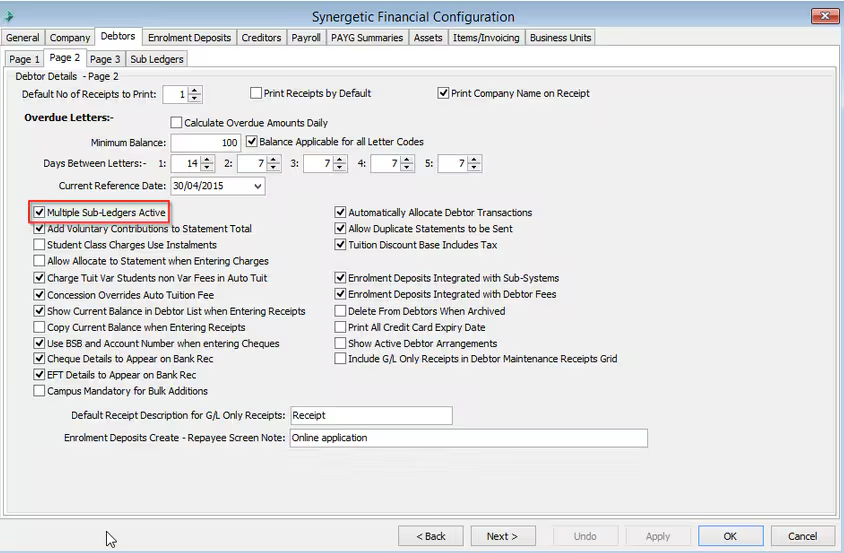Decrease Default No of Receipts to Print
Image resolution: width=844 pixels, height=553 pixels.
coord(195,99)
